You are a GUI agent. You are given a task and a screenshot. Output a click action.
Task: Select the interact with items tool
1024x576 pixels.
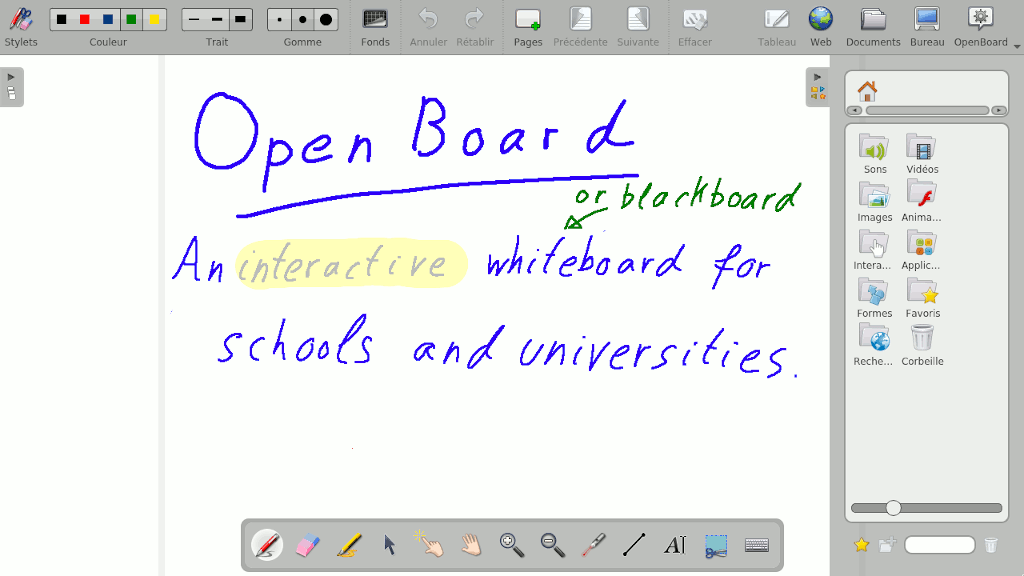click(430, 545)
